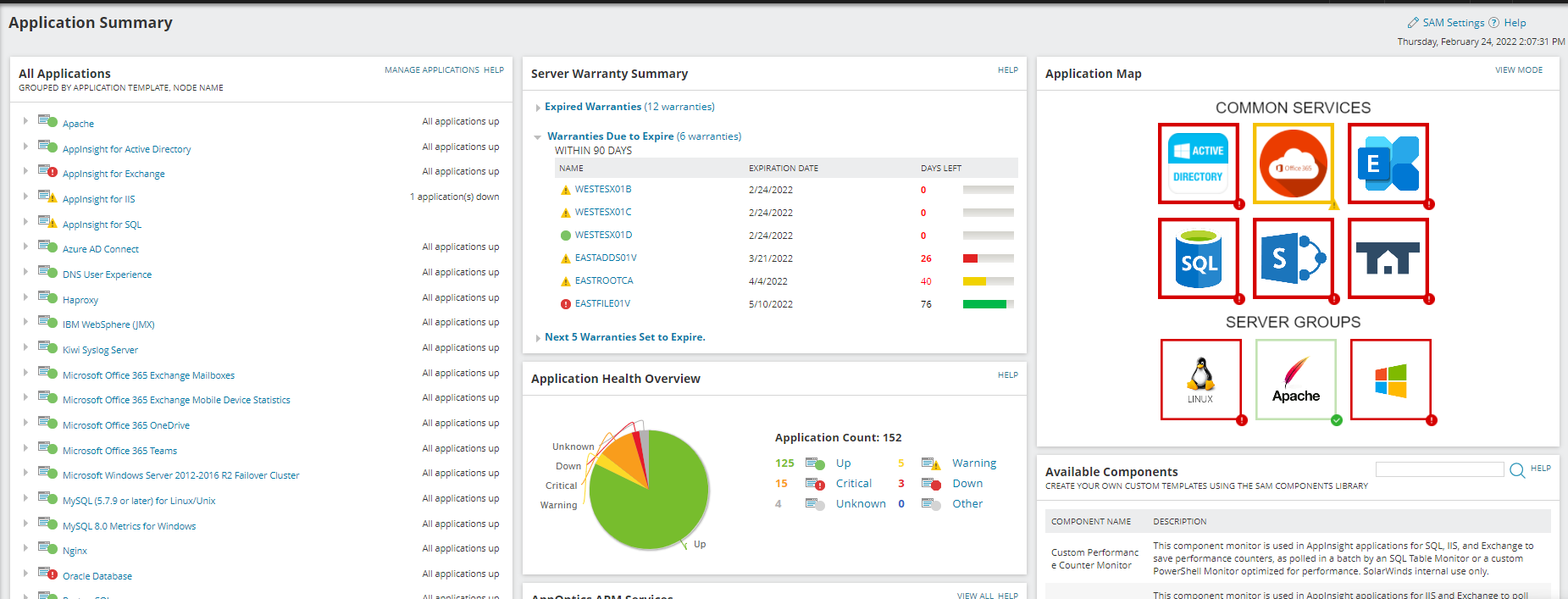Open the WESTESX01C server link
The height and width of the screenshot is (599, 1568).
click(x=603, y=212)
